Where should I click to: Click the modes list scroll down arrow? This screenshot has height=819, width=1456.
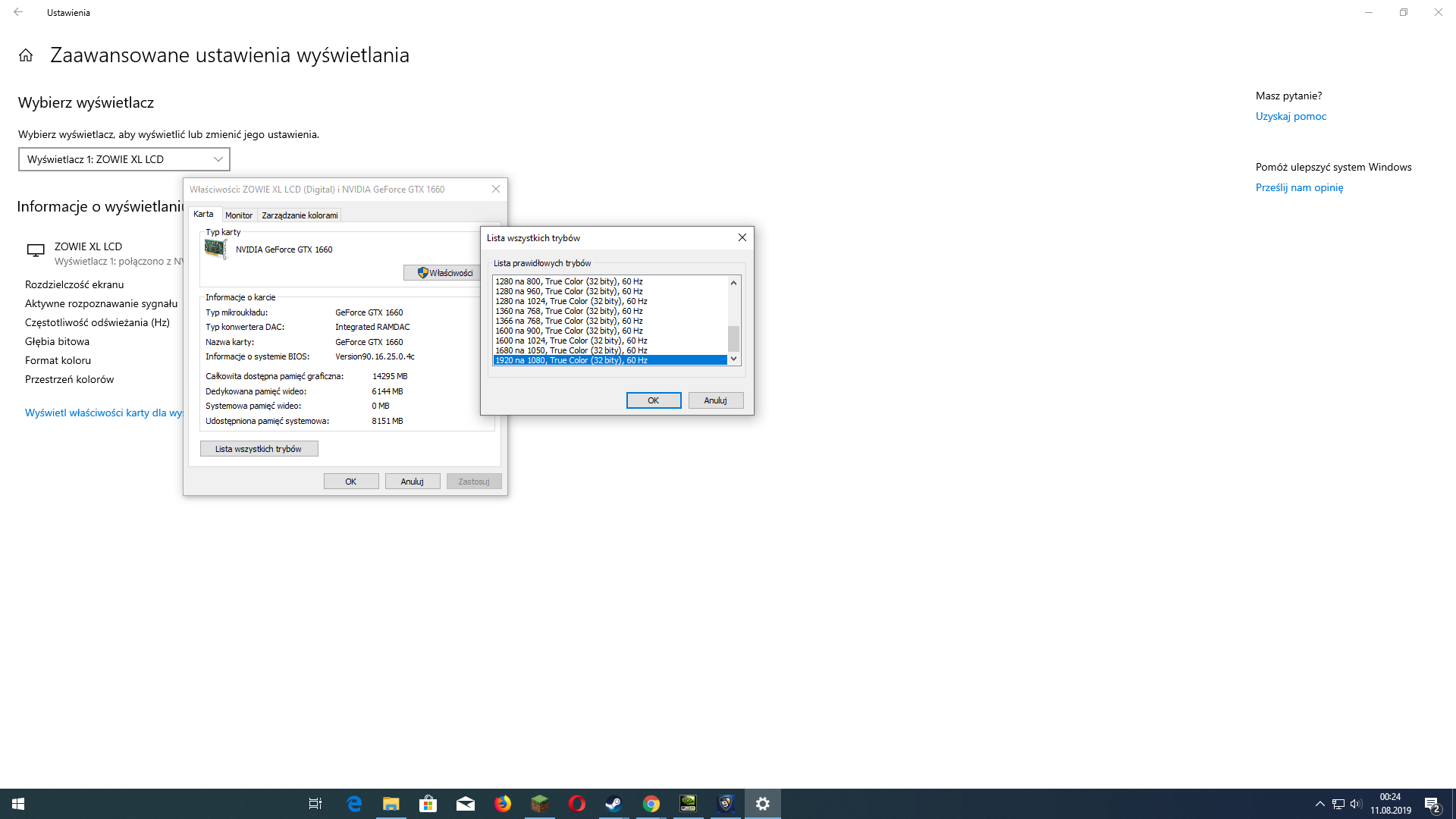pyautogui.click(x=733, y=359)
